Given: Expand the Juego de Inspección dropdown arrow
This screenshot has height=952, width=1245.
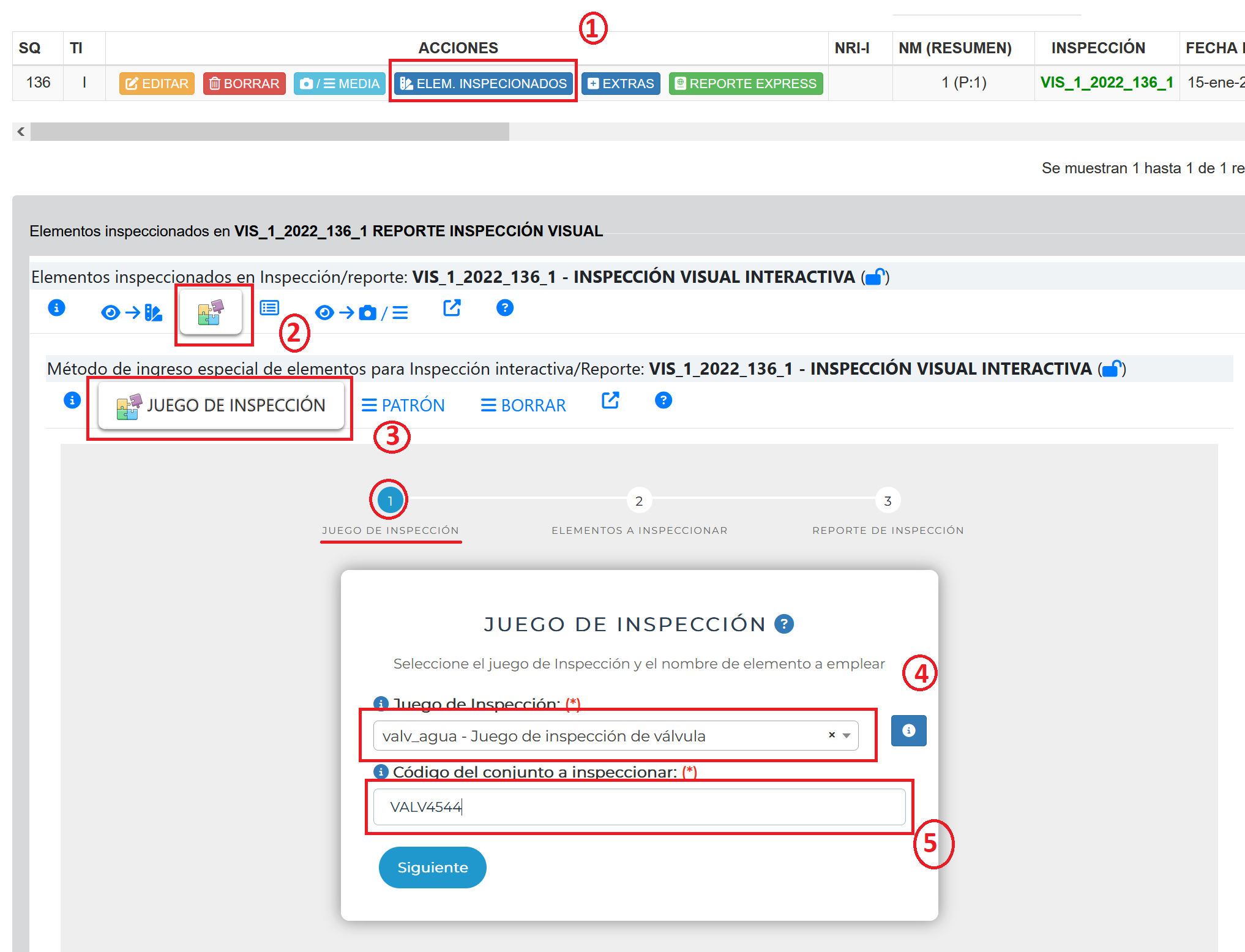Looking at the screenshot, I should pos(847,735).
